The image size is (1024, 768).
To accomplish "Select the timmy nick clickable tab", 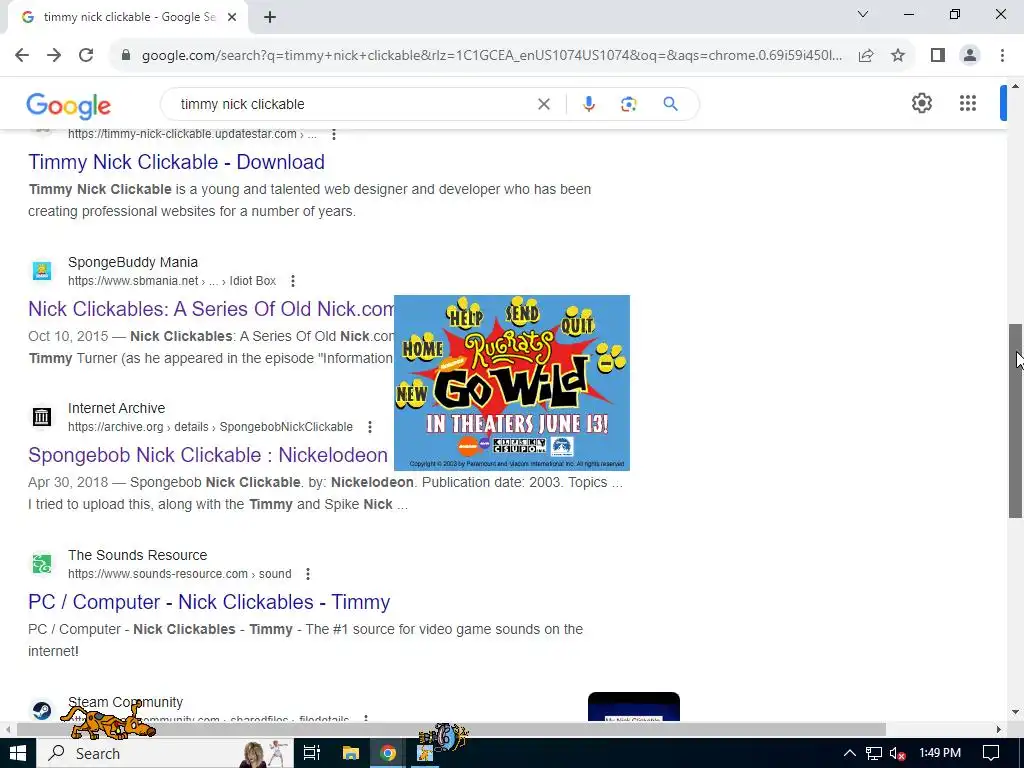I will (127, 18).
